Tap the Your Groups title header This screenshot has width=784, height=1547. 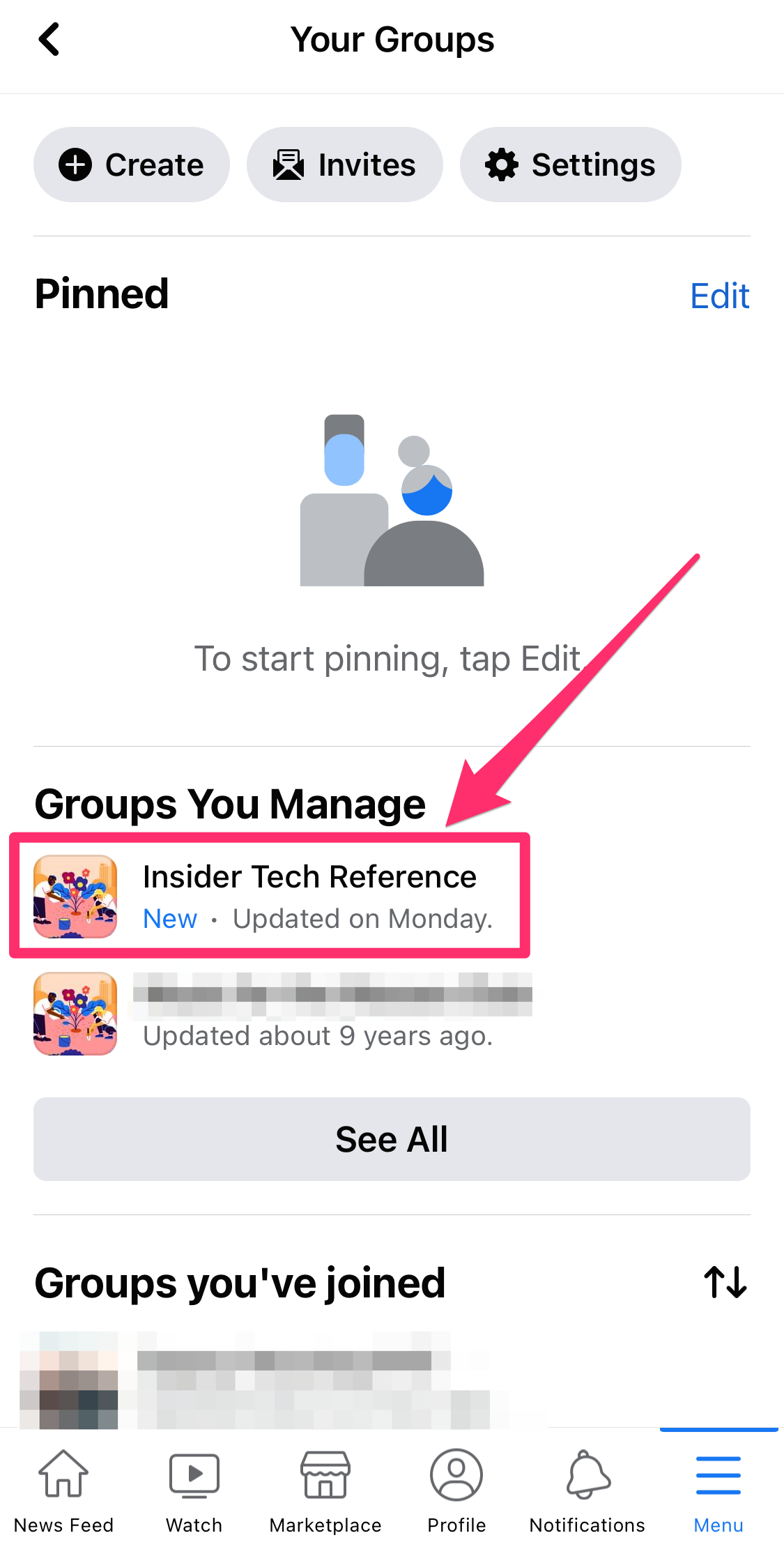coord(392,39)
